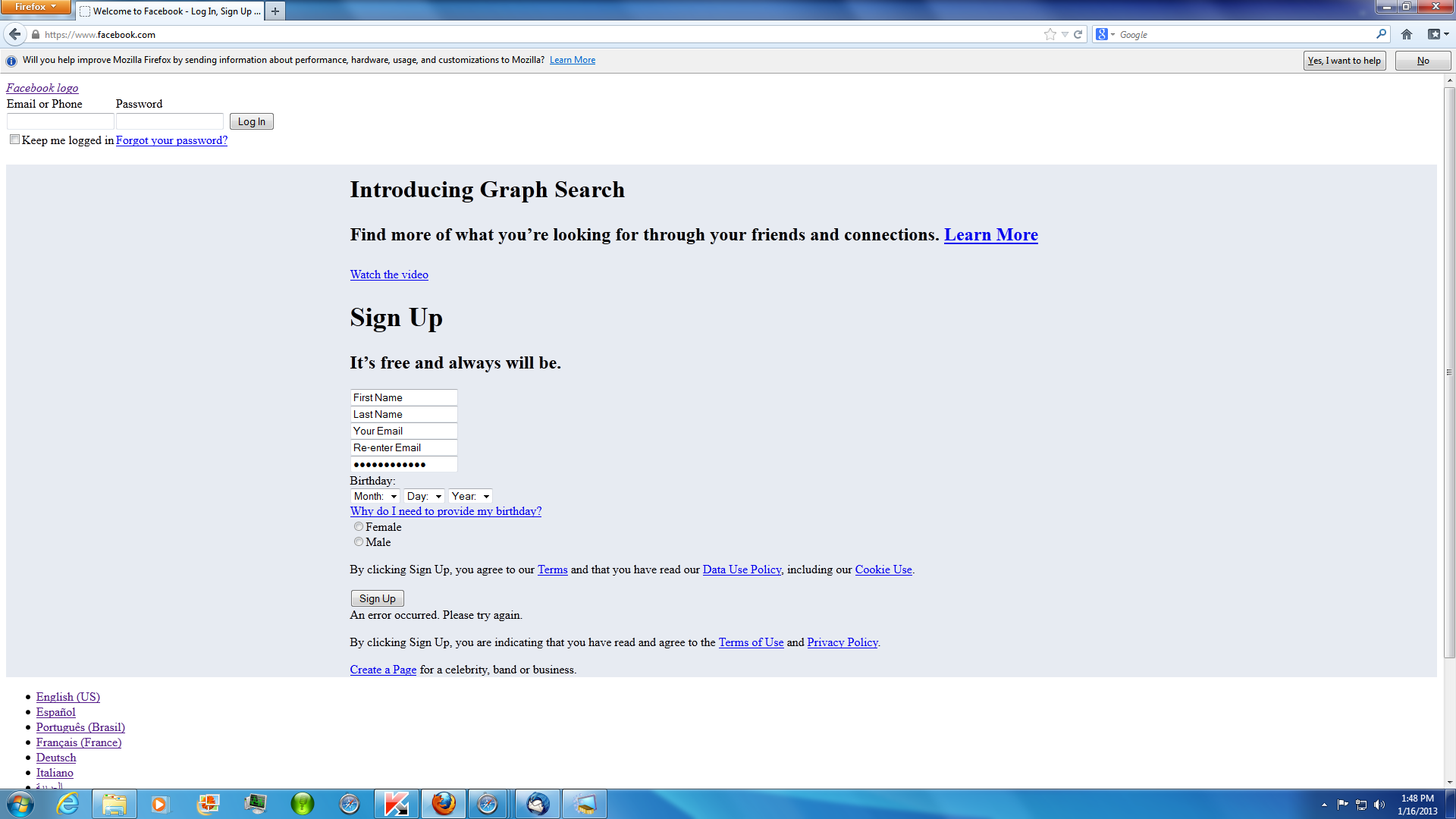
Task: Click the blue info icon in notification bar
Action: (x=11, y=61)
